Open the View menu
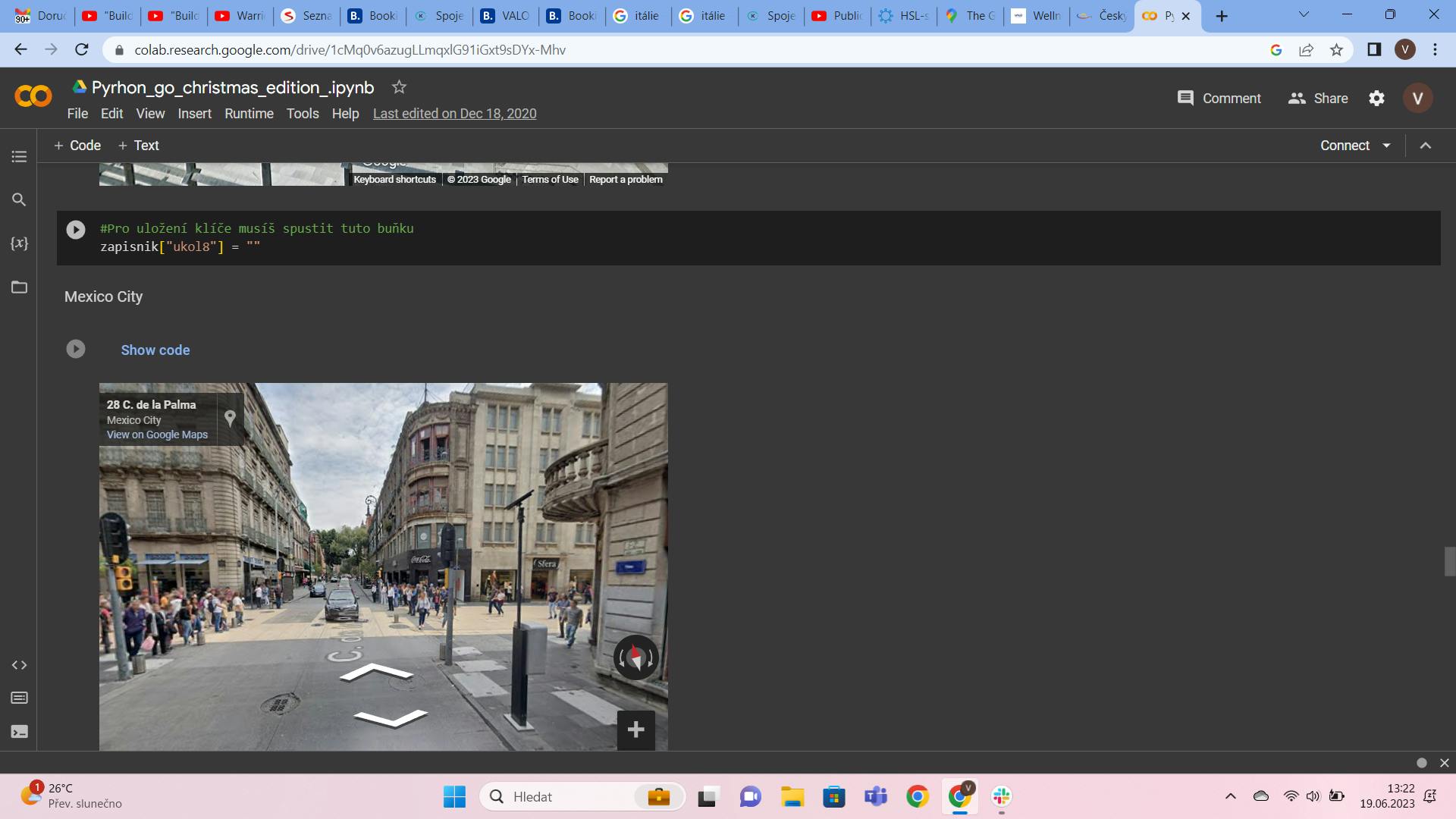 tap(150, 114)
